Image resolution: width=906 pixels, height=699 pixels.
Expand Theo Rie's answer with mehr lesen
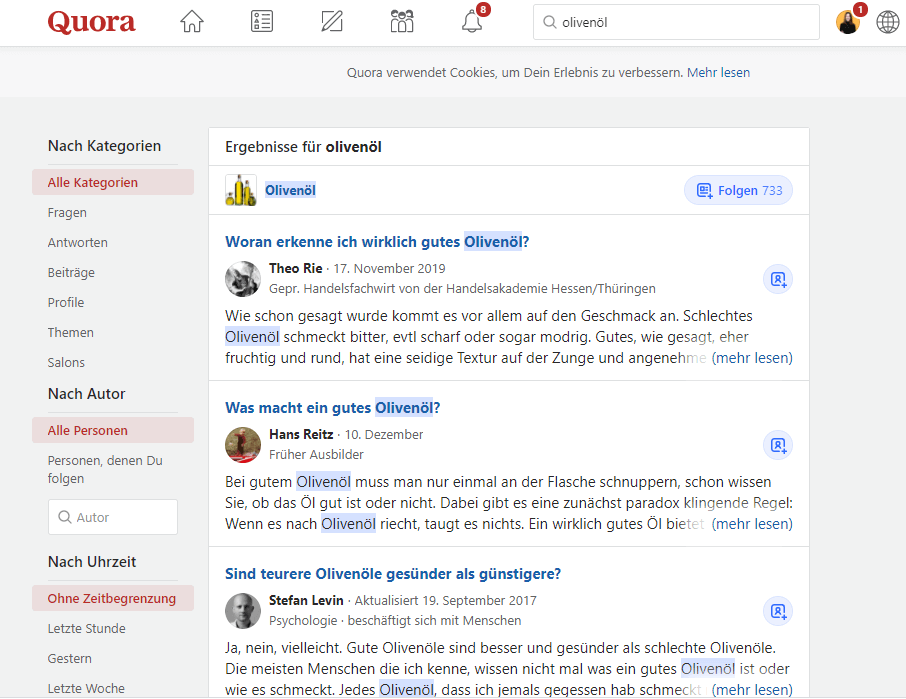point(752,357)
